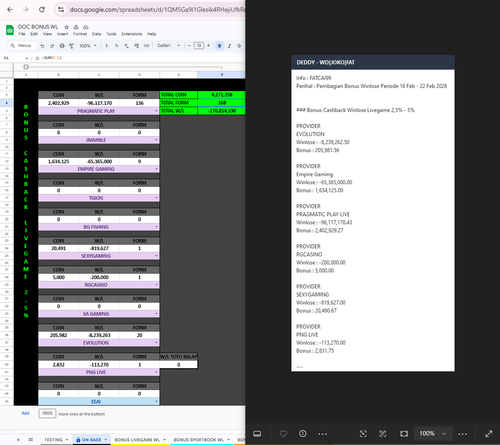Open the all sheets list icon

click(31, 440)
